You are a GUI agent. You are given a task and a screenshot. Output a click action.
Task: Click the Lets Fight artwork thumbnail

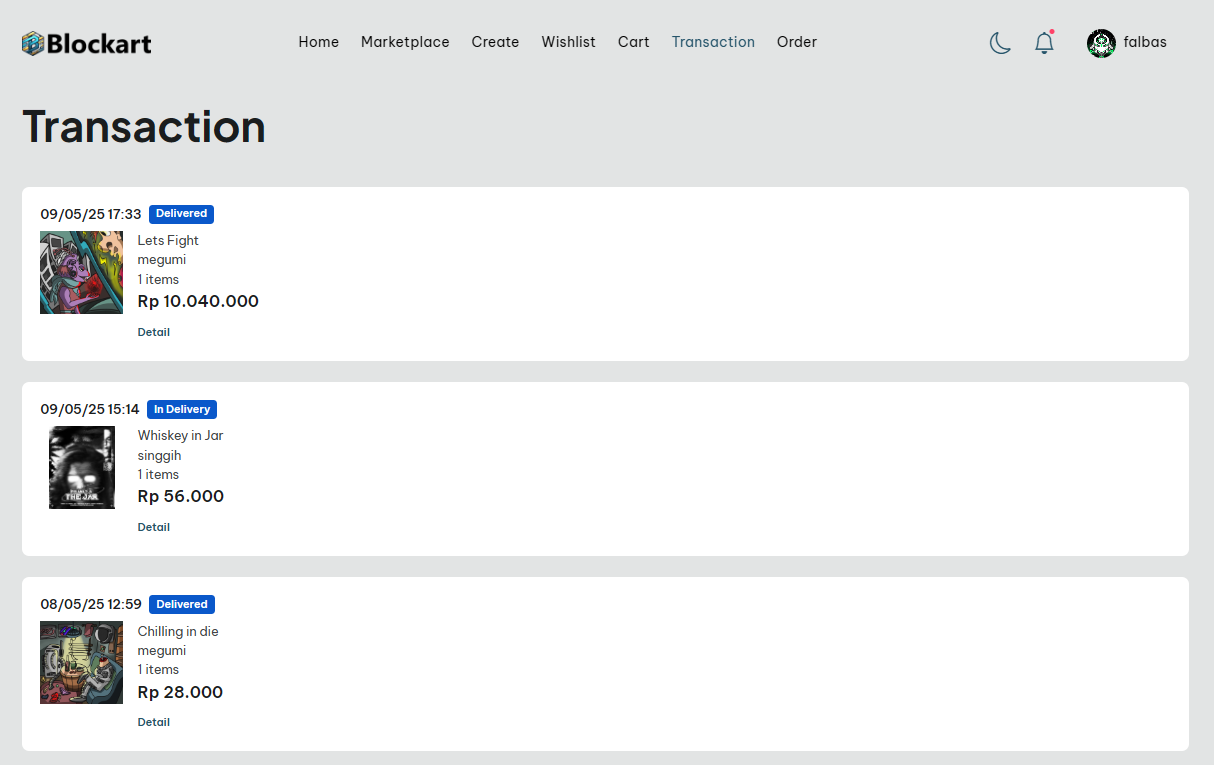[x=81, y=273]
